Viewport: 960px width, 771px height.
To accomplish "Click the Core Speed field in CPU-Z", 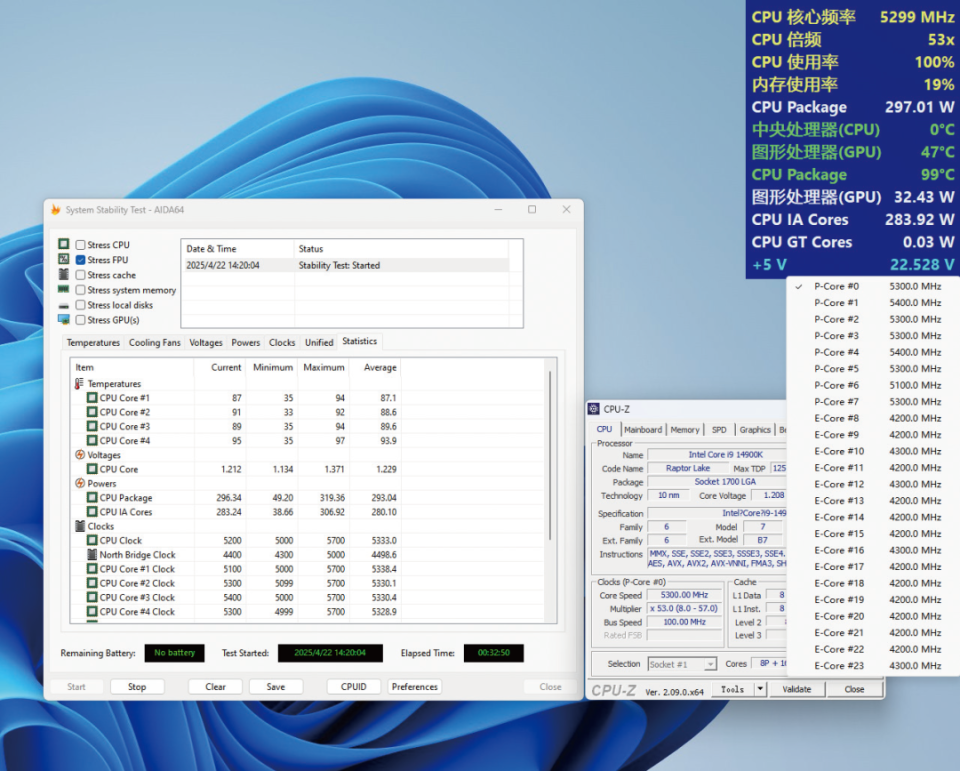I will (x=684, y=595).
